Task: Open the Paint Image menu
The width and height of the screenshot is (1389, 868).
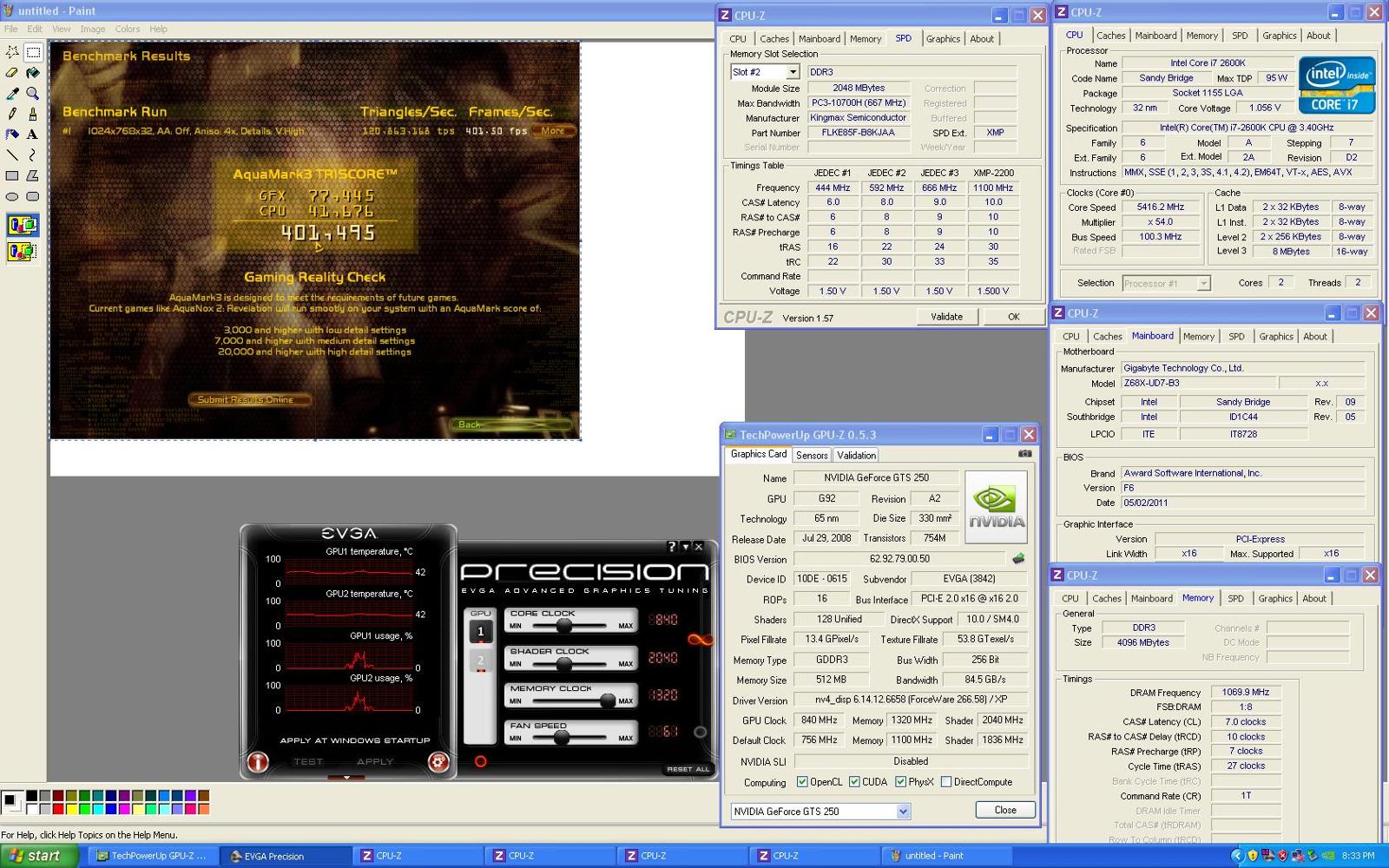Action: pyautogui.click(x=93, y=29)
